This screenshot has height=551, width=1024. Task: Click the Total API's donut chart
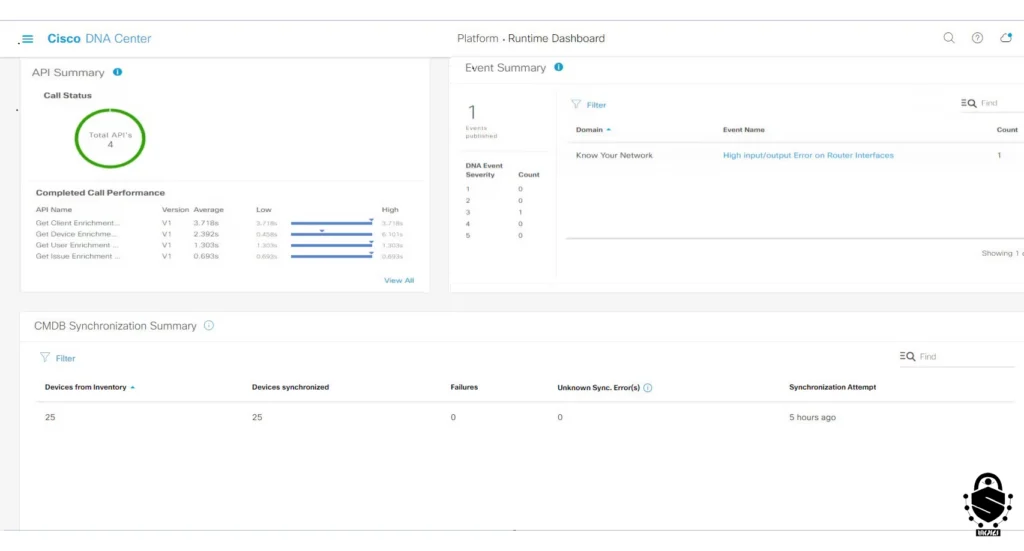[x=110, y=138]
